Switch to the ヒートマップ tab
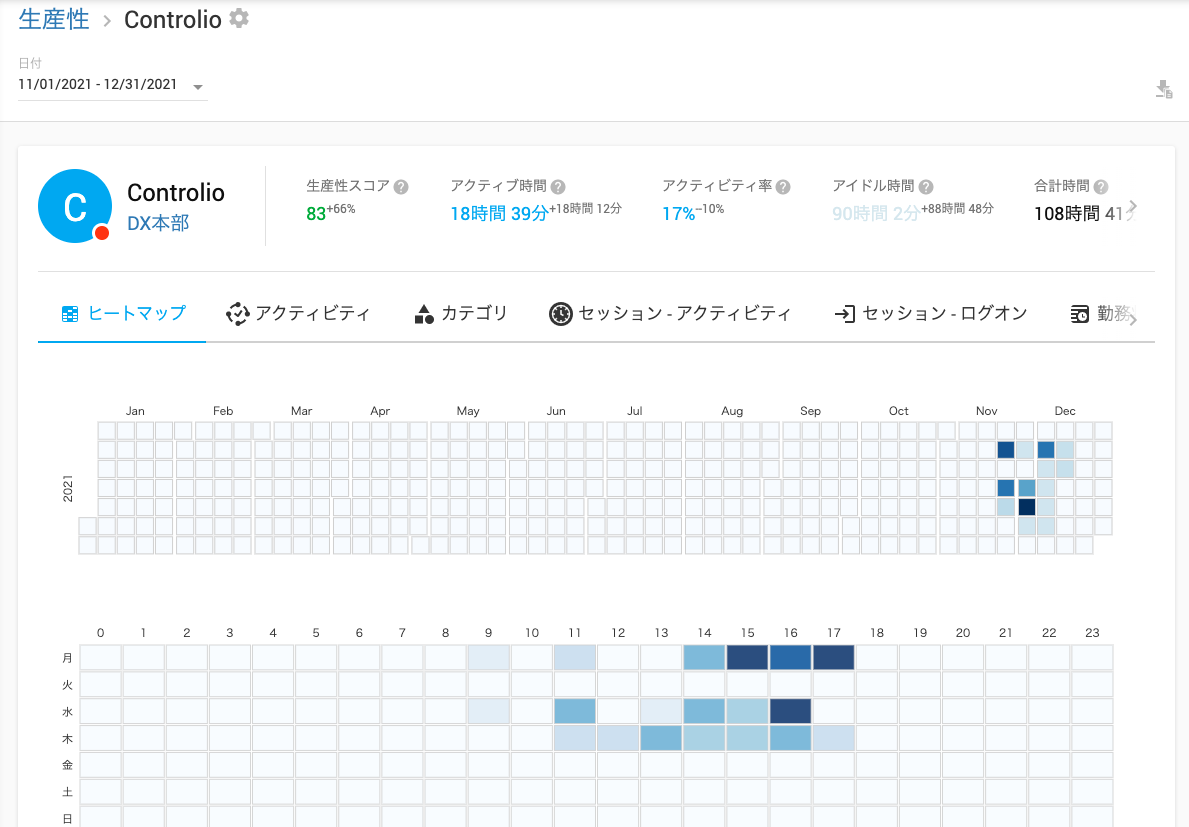The image size is (1189, 827). (x=123, y=313)
